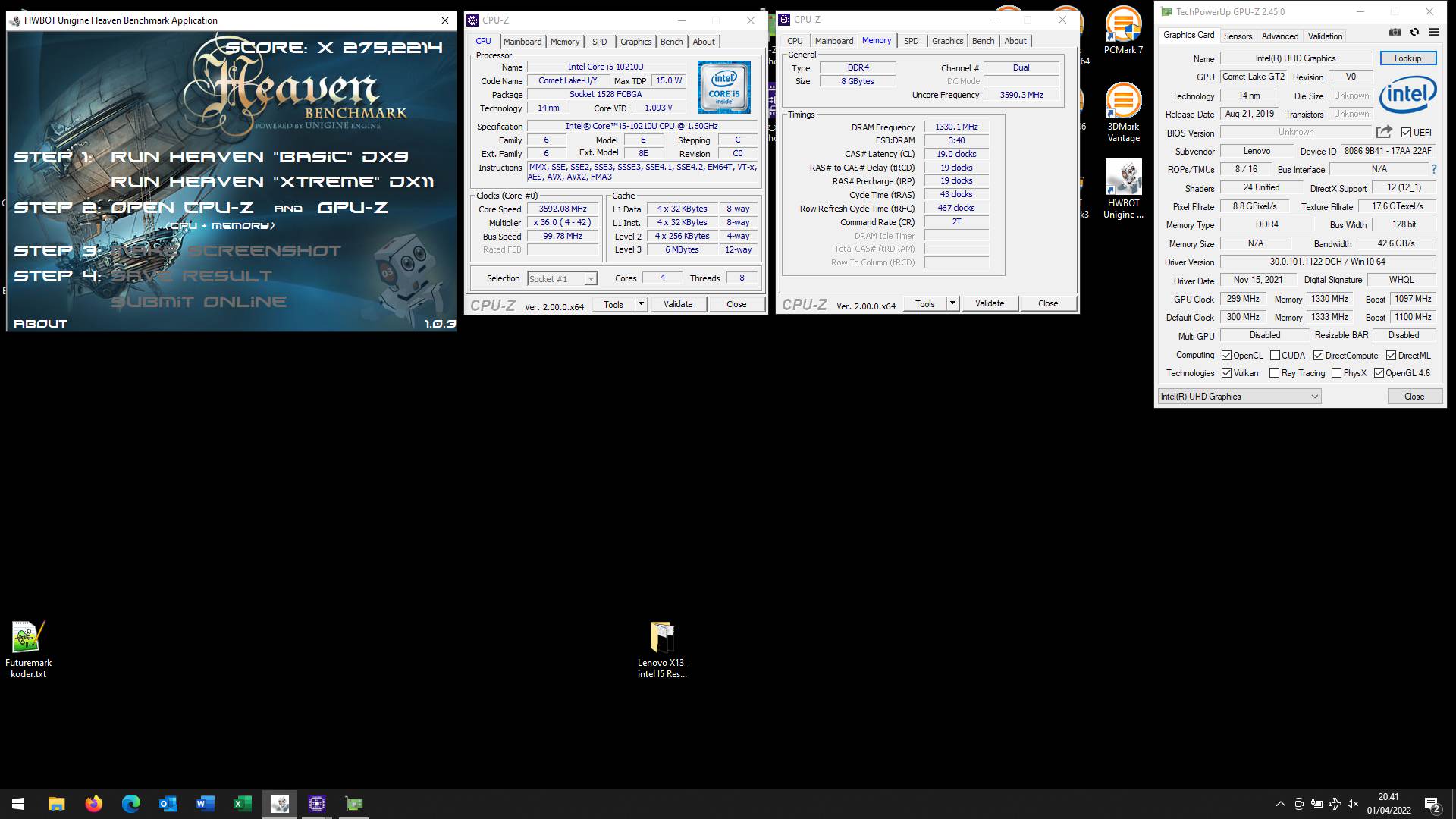The height and width of the screenshot is (819, 1456).
Task: Toggle the DirectML checkbox
Action: pyautogui.click(x=1391, y=356)
